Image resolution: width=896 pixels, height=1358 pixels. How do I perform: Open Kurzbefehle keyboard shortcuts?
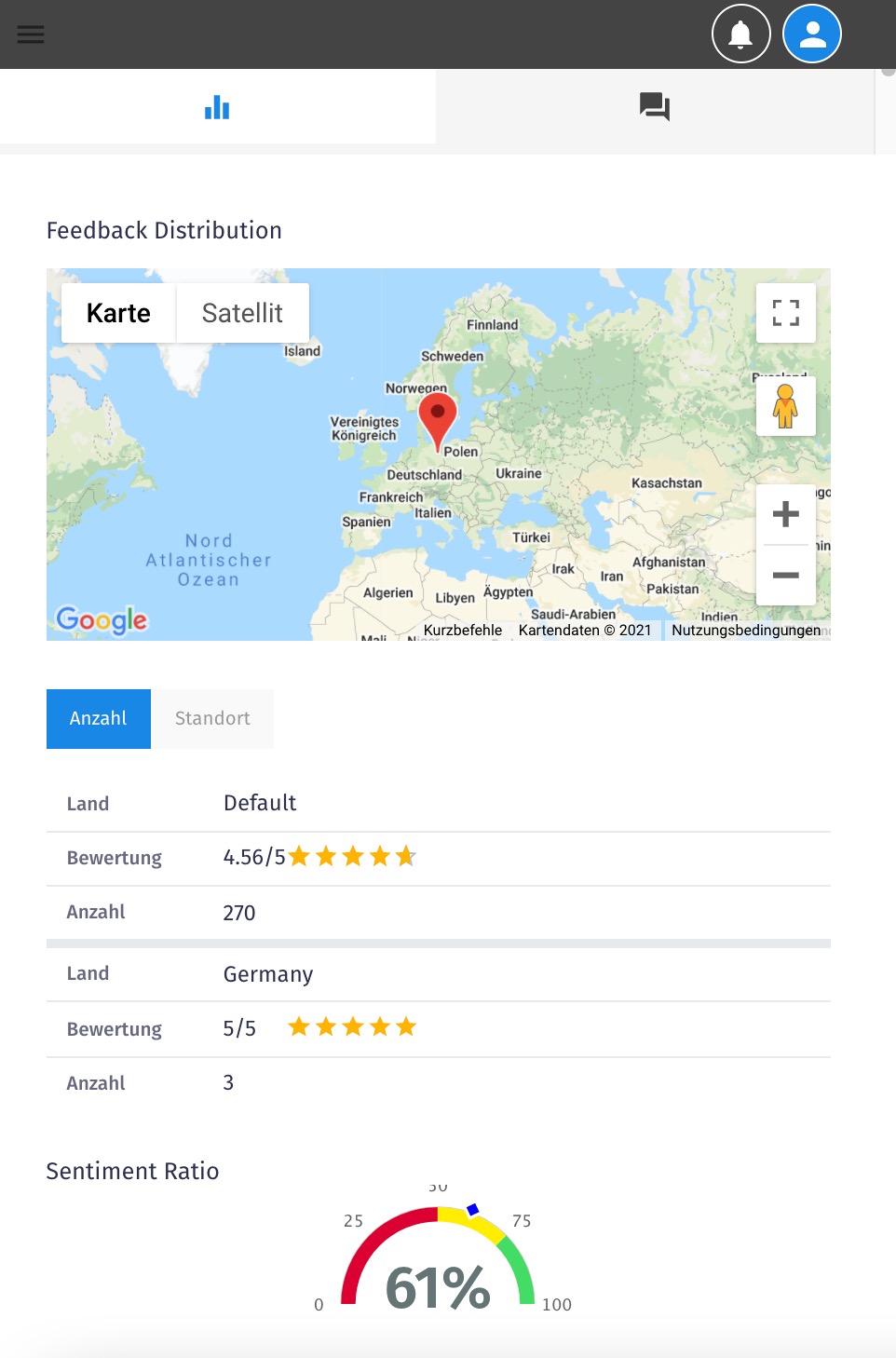[462, 631]
